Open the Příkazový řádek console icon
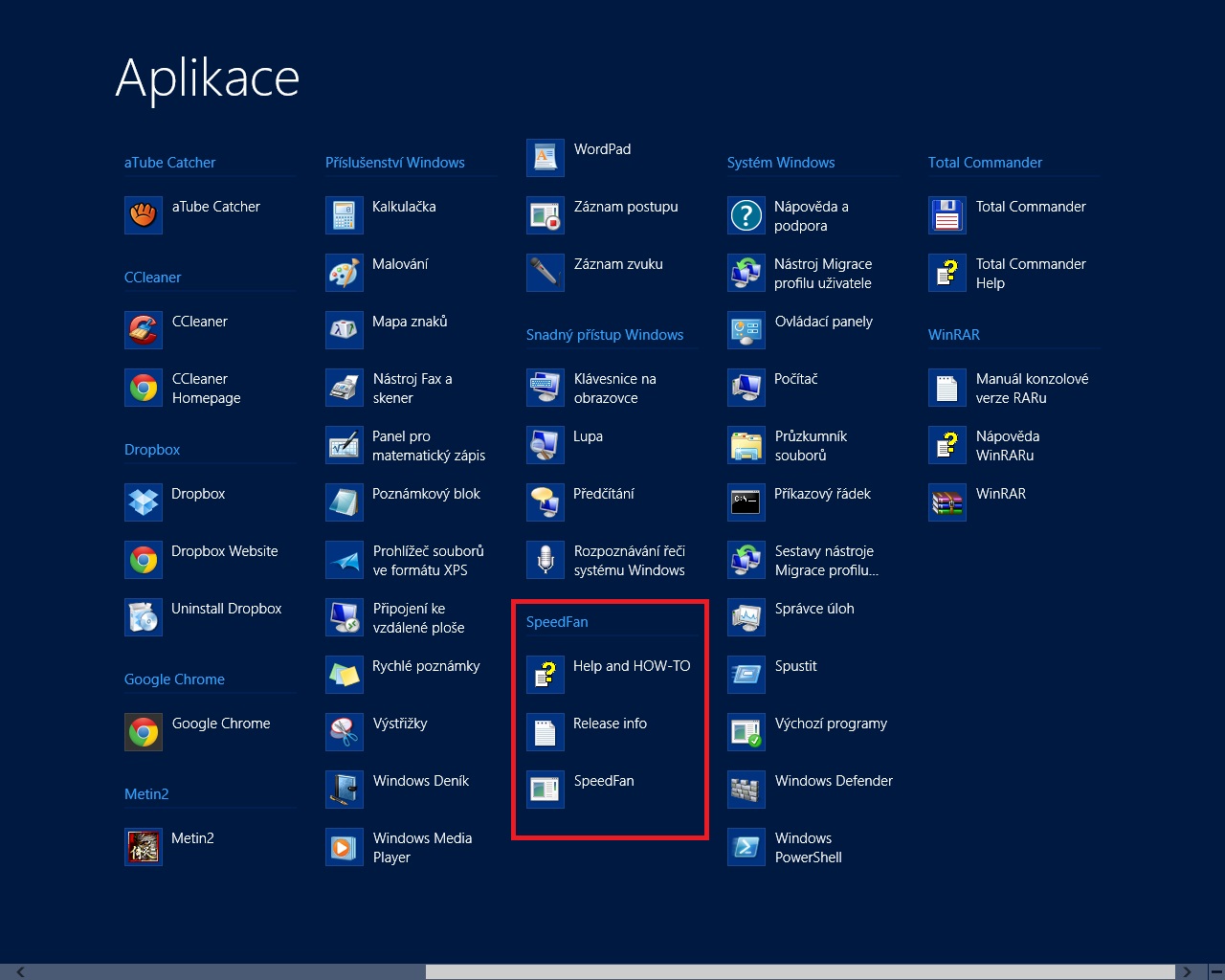The image size is (1225, 980). (746, 502)
